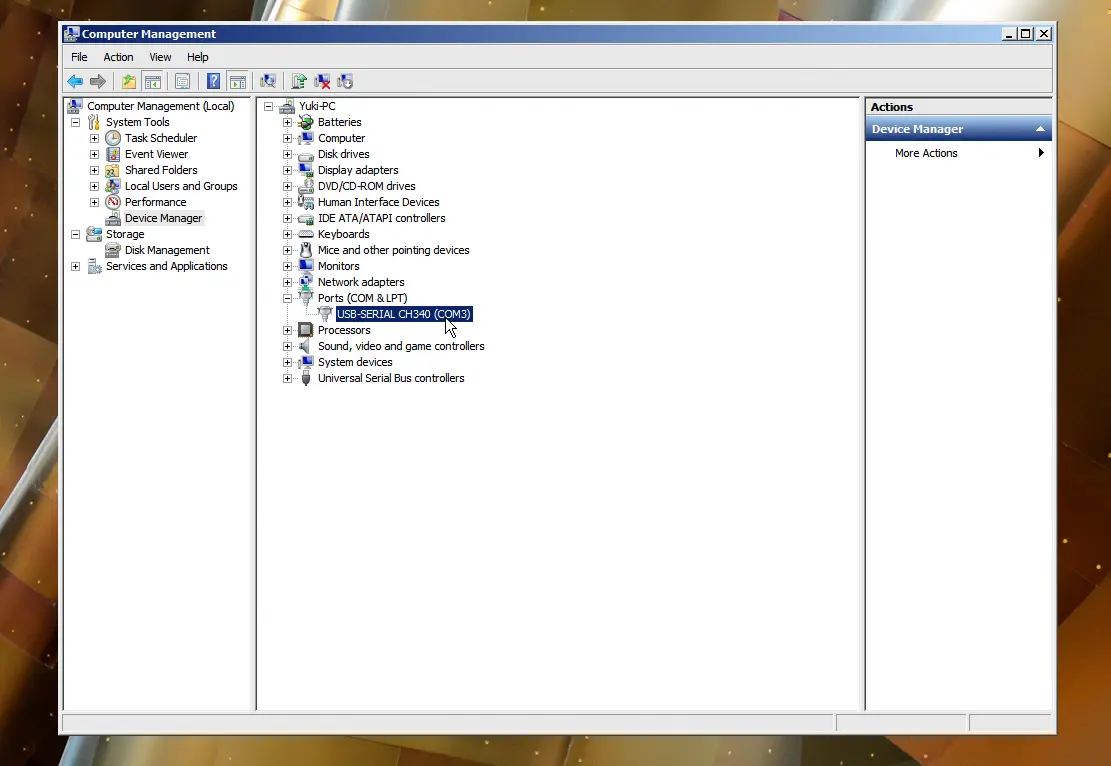Image resolution: width=1111 pixels, height=766 pixels.
Task: Expand the Services and Applications node
Action: pyautogui.click(x=75, y=266)
